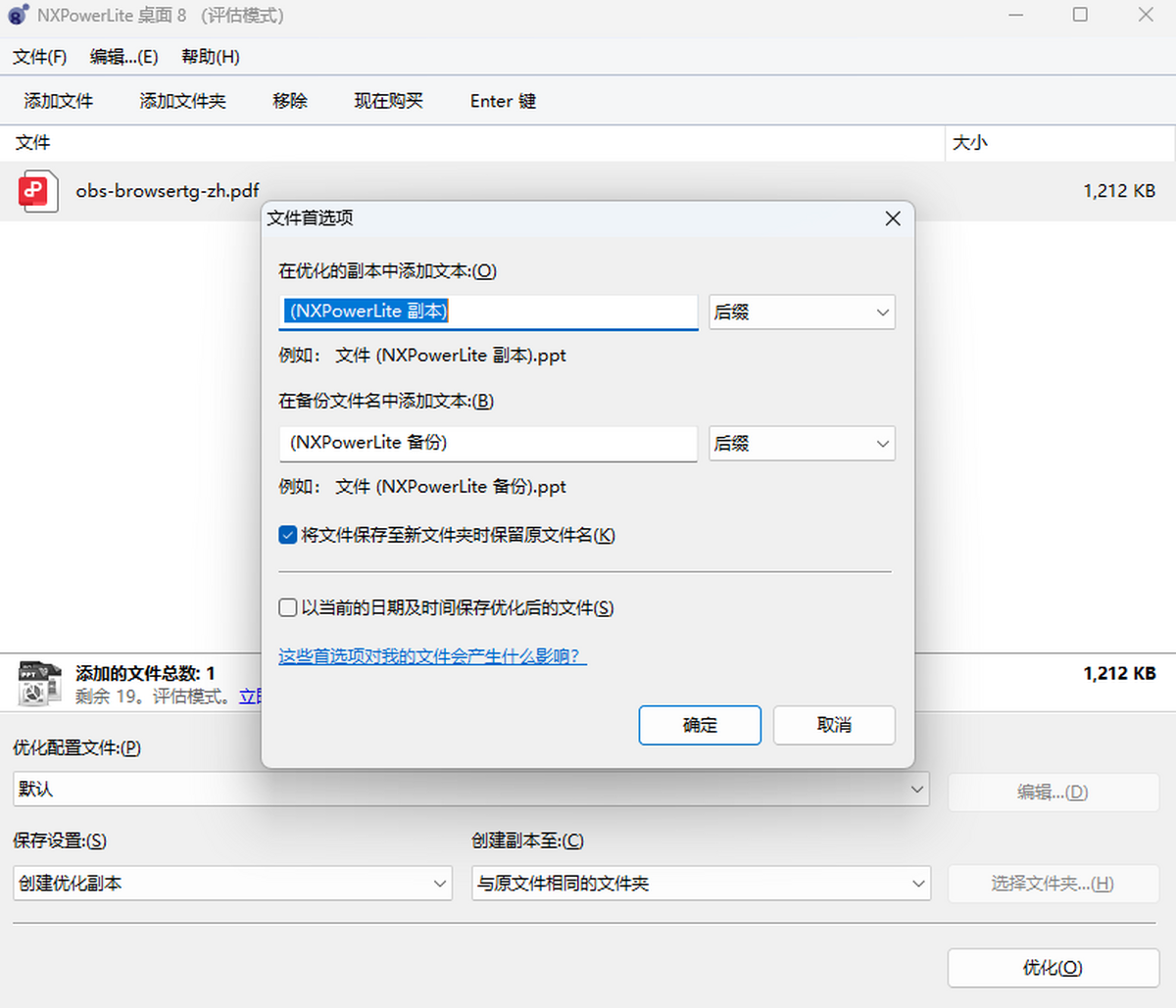This screenshot has height=1008, width=1176.
Task: Click the file stack icon beside total files
Action: point(40,683)
